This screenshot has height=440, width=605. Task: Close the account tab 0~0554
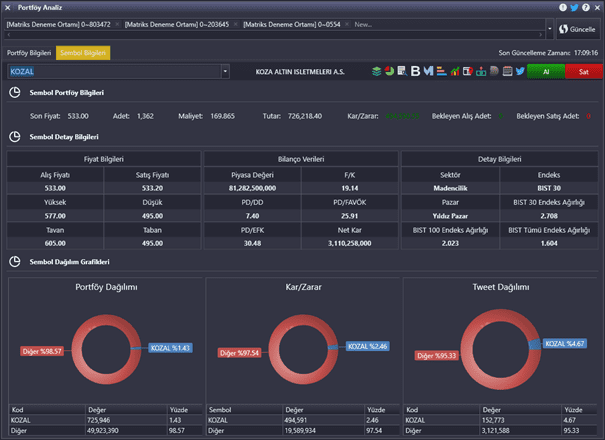pyautogui.click(x=347, y=24)
